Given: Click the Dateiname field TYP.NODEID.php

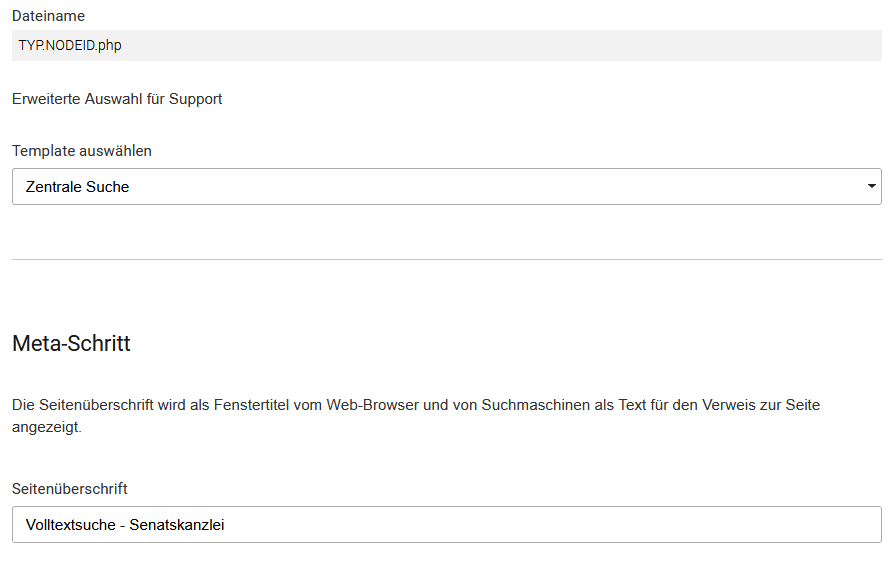Looking at the screenshot, I should pyautogui.click(x=446, y=46).
